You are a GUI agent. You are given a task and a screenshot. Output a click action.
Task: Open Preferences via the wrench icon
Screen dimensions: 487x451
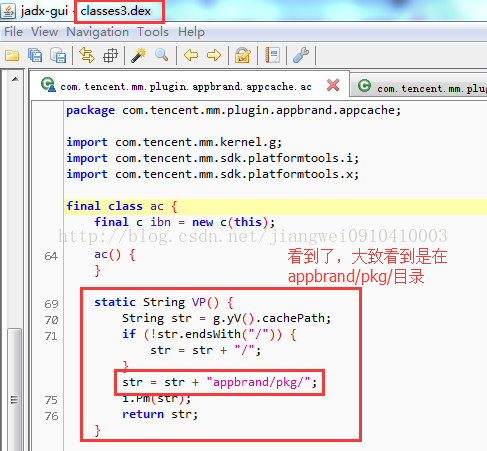[x=301, y=55]
